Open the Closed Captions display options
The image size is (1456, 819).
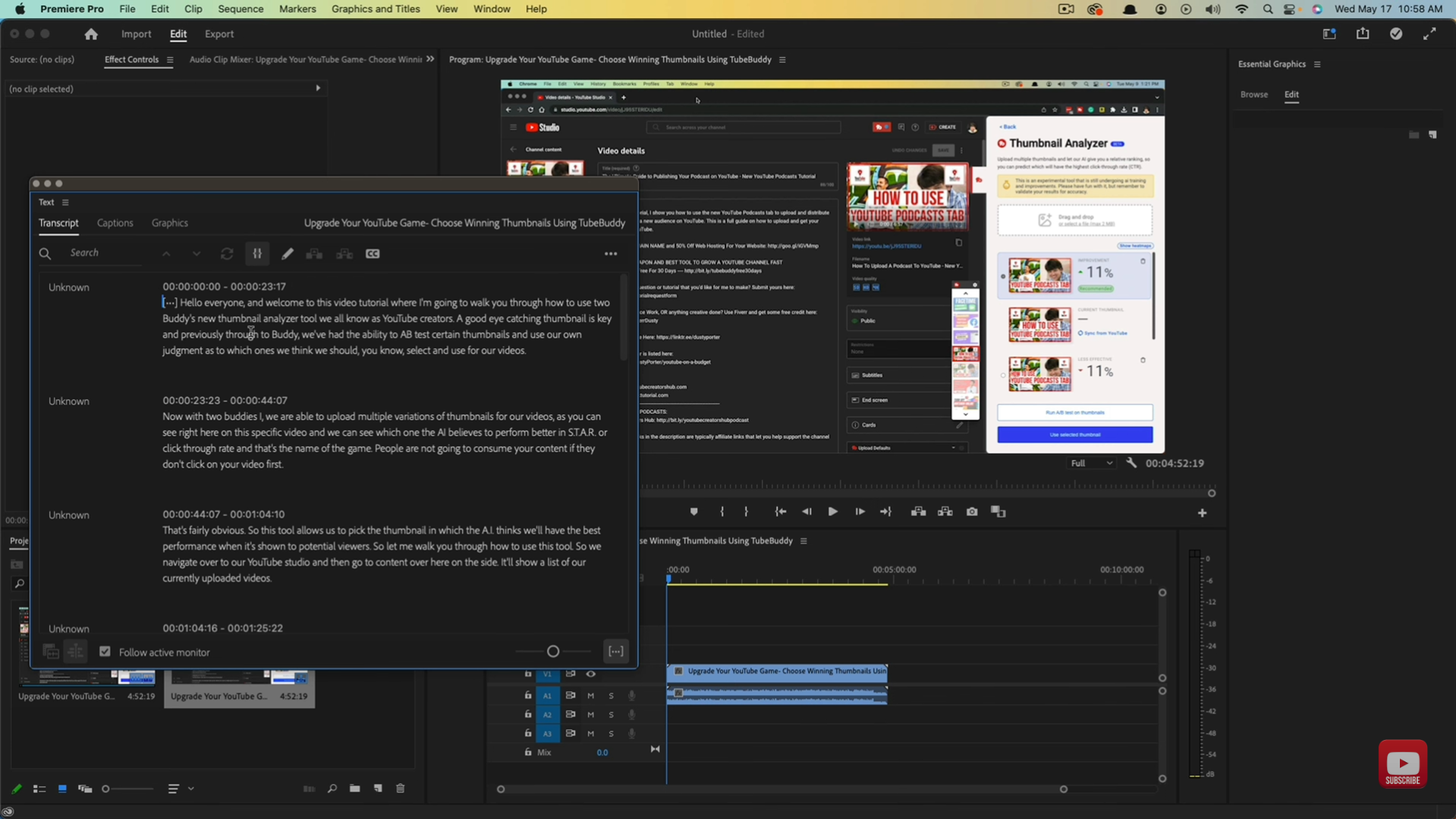tap(373, 254)
